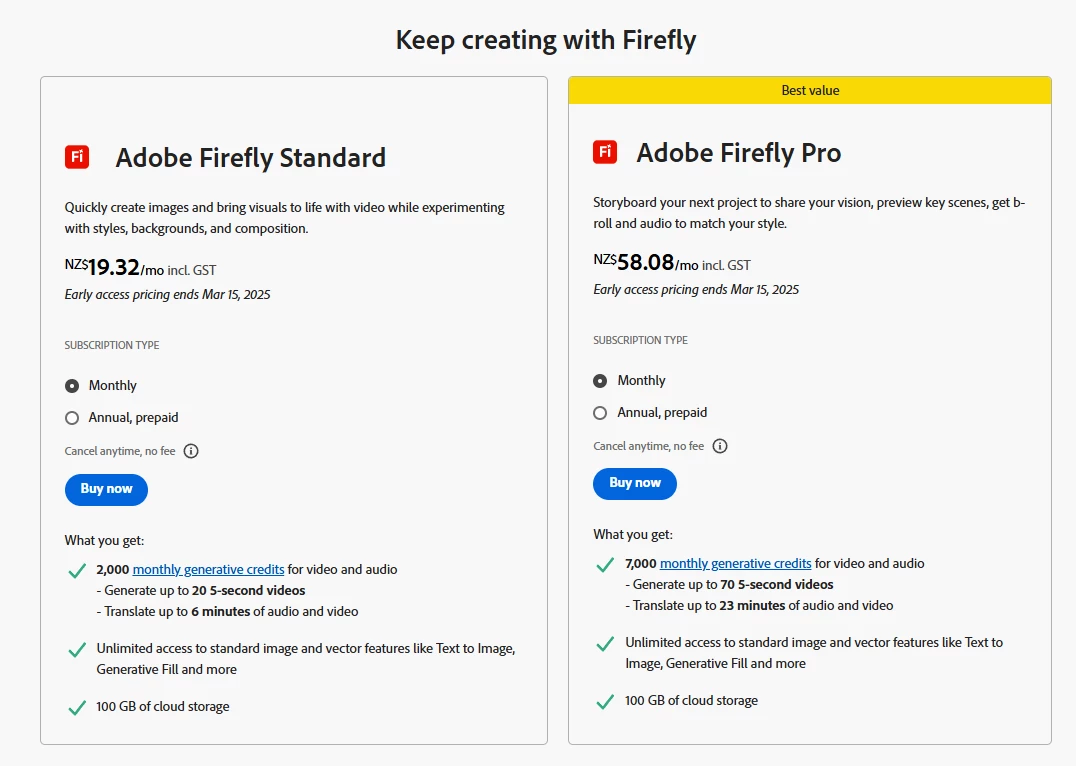Click the Adobe Firefly Pro heading

(739, 153)
